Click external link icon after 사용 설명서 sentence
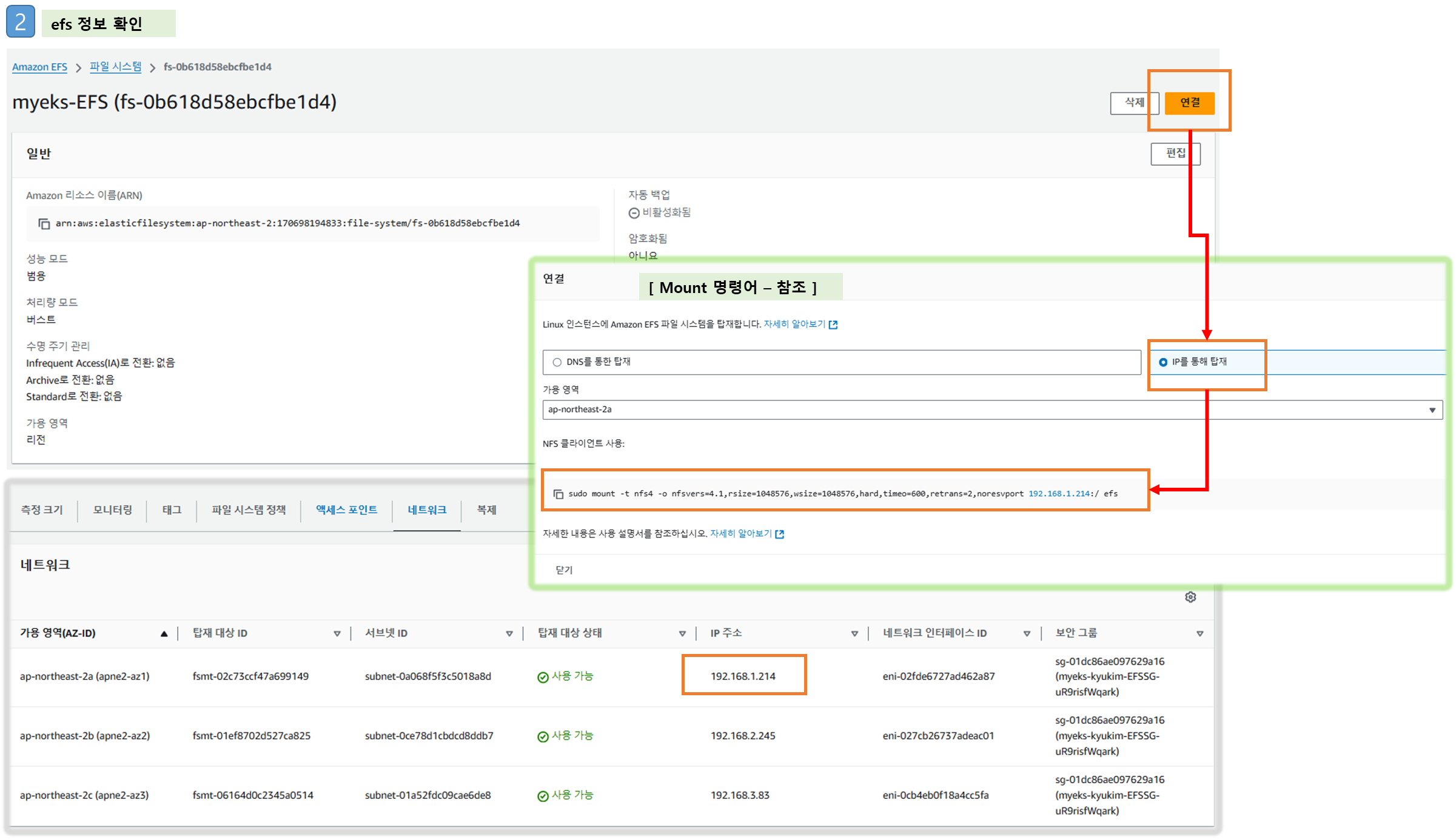 click(780, 534)
